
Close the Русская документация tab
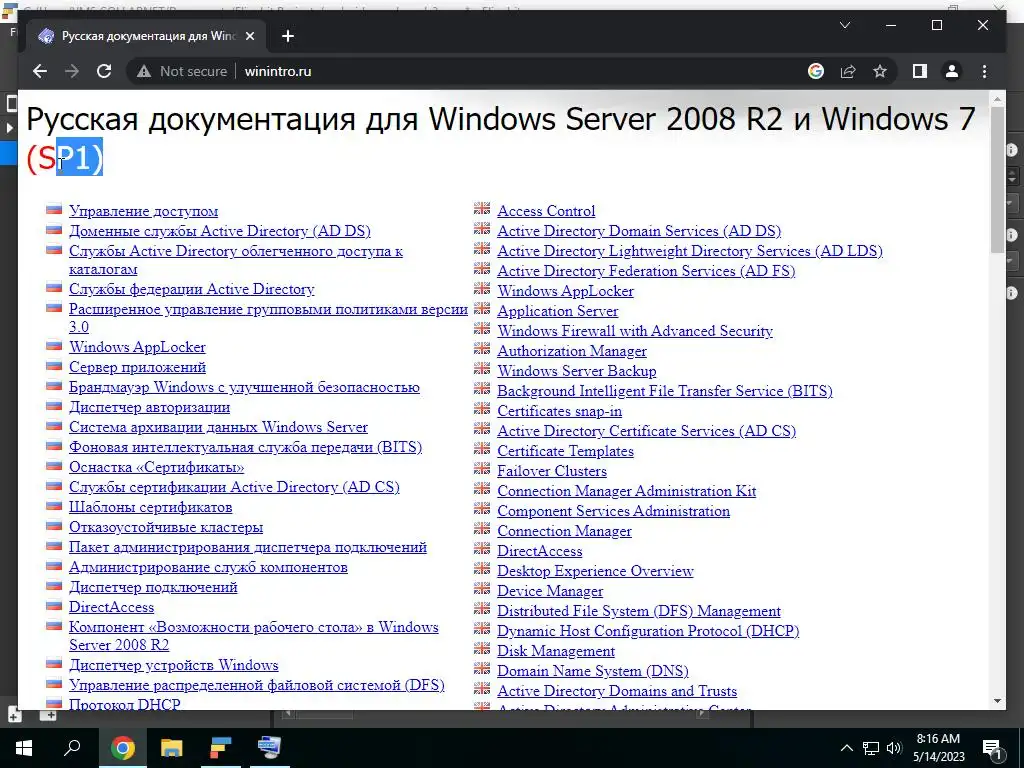pyautogui.click(x=249, y=36)
